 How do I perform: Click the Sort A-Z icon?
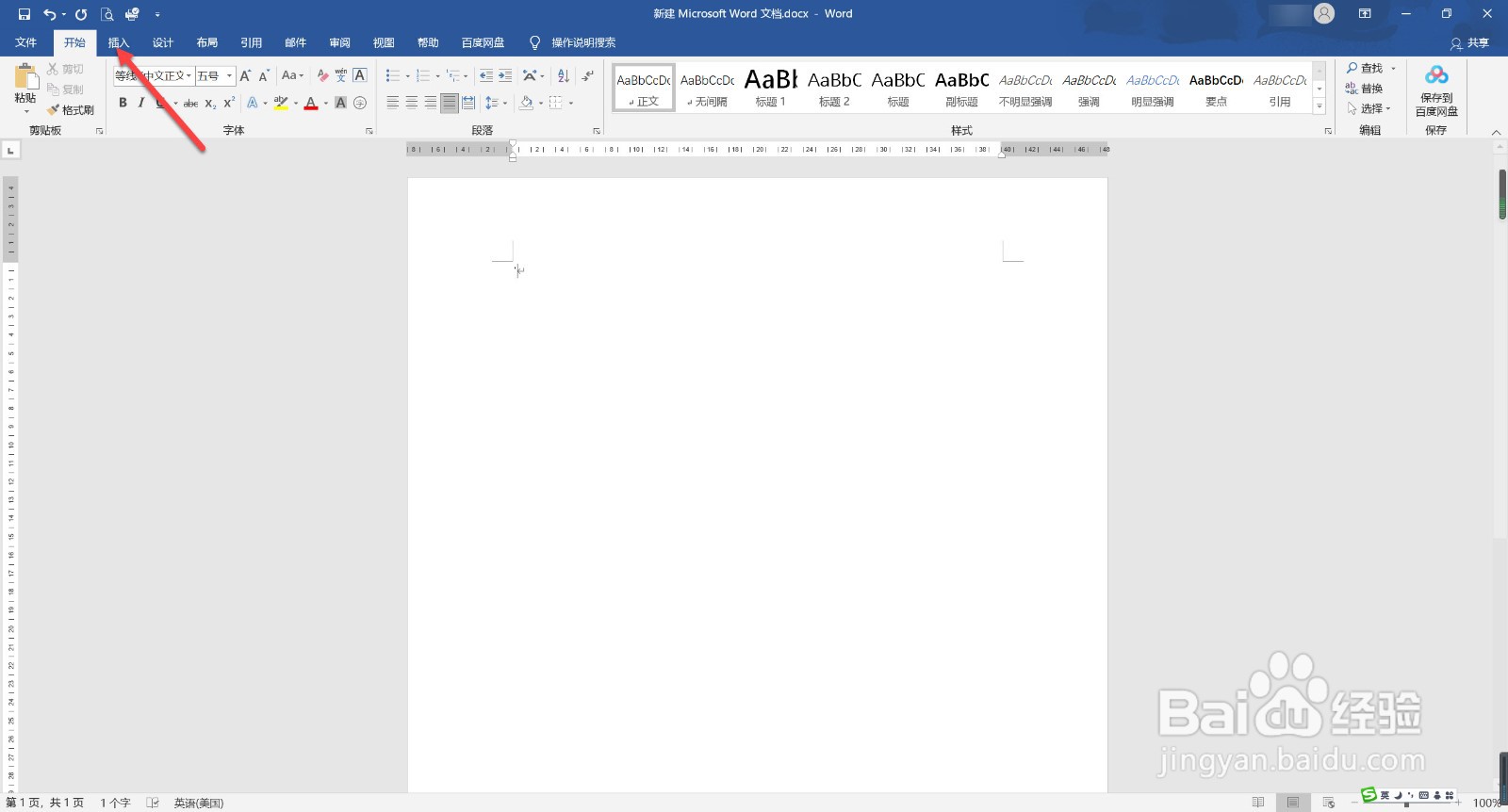pyautogui.click(x=563, y=75)
